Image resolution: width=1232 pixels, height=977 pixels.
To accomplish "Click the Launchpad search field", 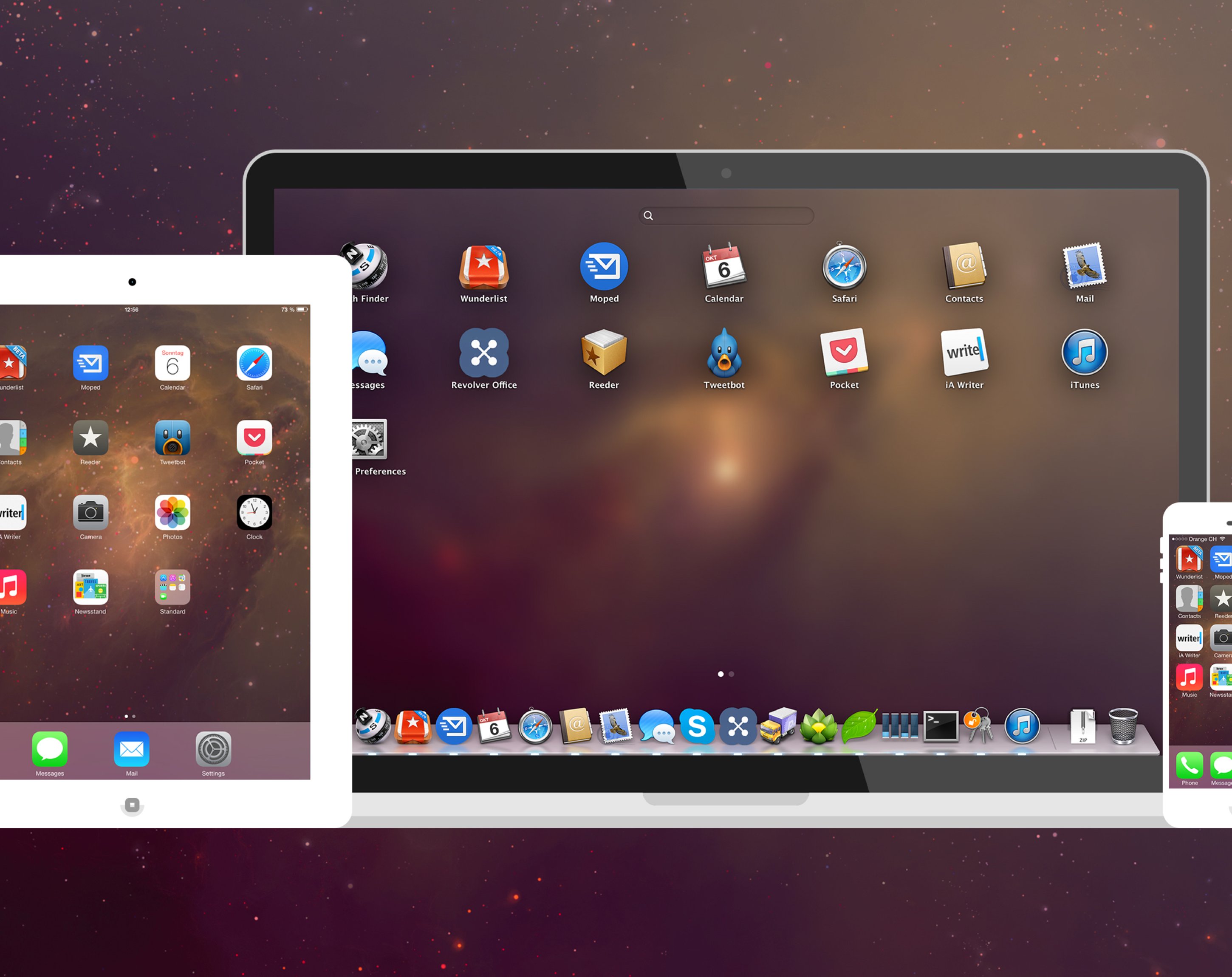I will click(726, 215).
